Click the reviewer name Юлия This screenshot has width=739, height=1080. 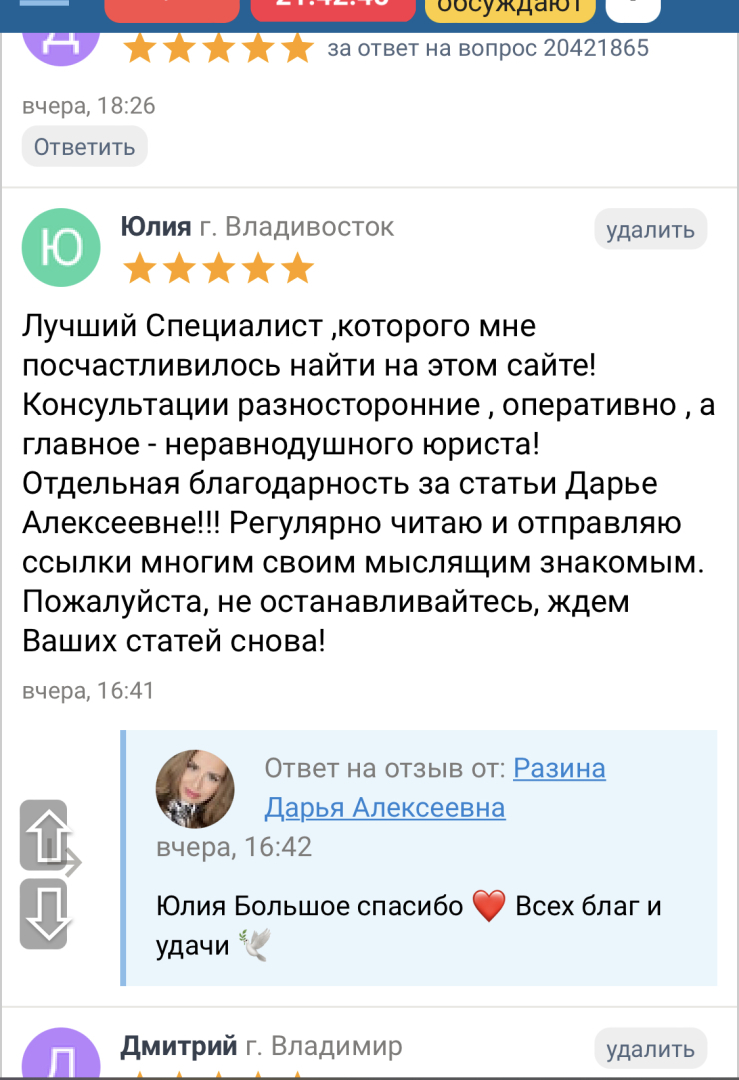(155, 227)
